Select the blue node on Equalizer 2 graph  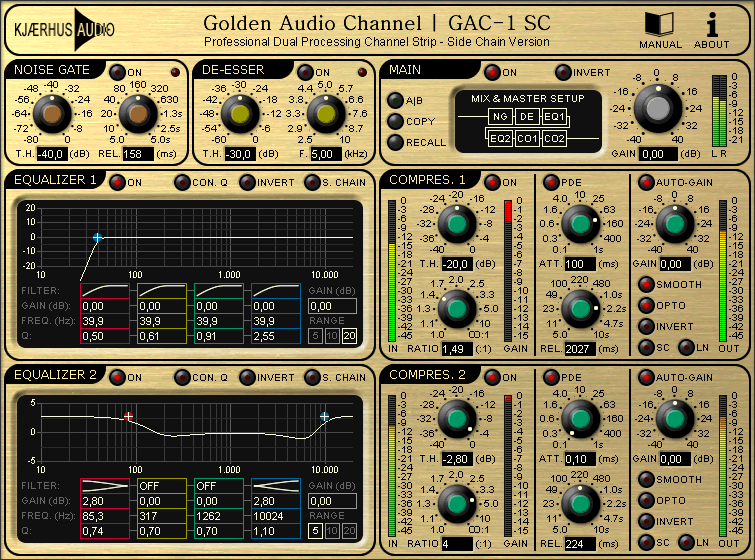point(325,417)
